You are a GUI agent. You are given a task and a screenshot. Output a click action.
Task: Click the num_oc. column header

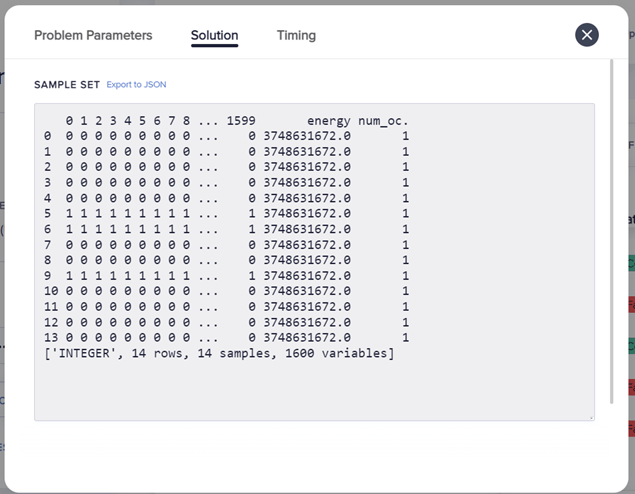pos(385,121)
